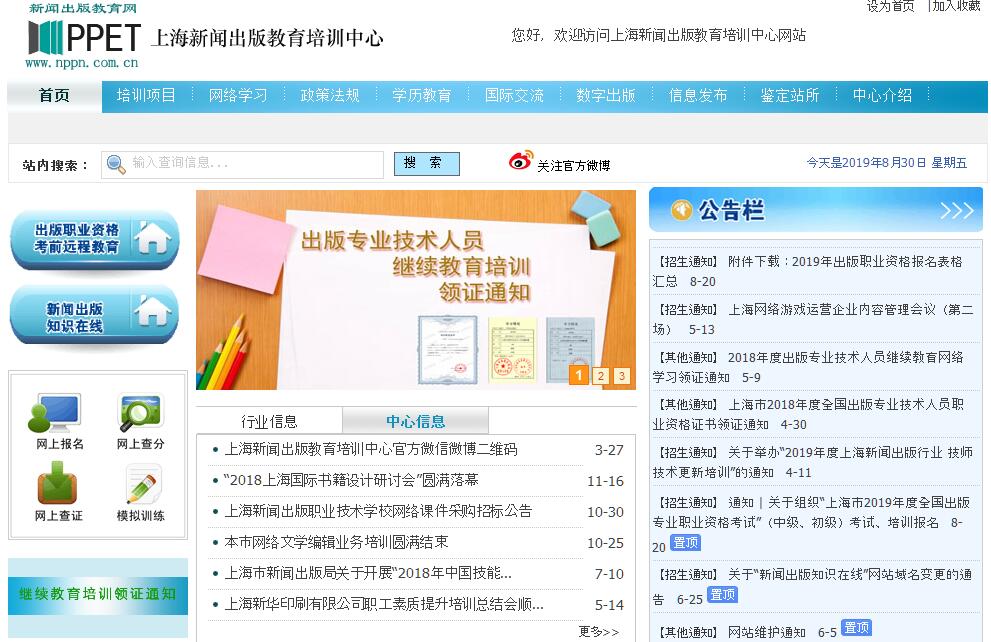This screenshot has width=991, height=642.
Task: Switch to the 行业信息 tab
Action: (269, 421)
